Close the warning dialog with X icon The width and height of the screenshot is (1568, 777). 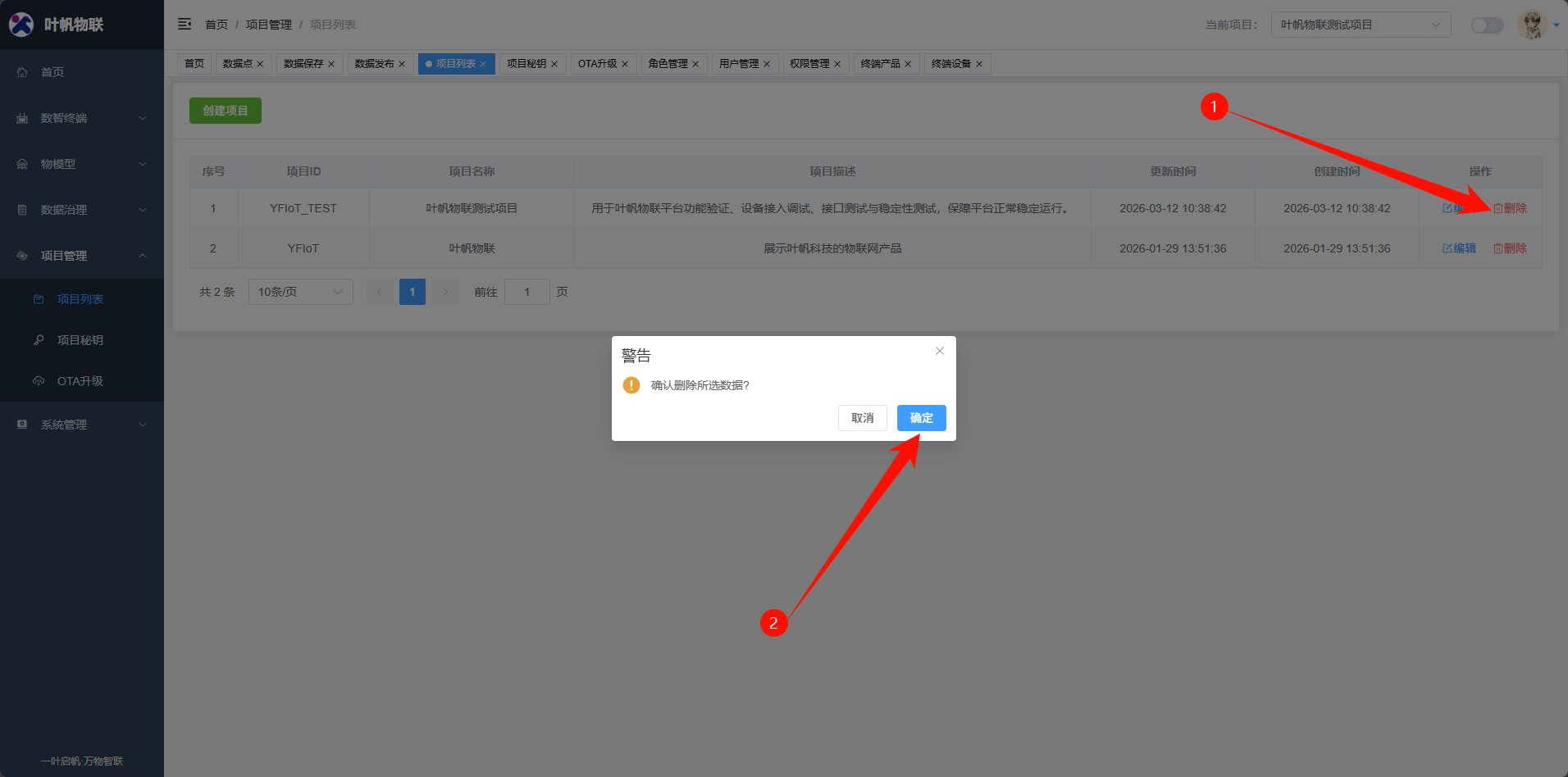point(940,351)
